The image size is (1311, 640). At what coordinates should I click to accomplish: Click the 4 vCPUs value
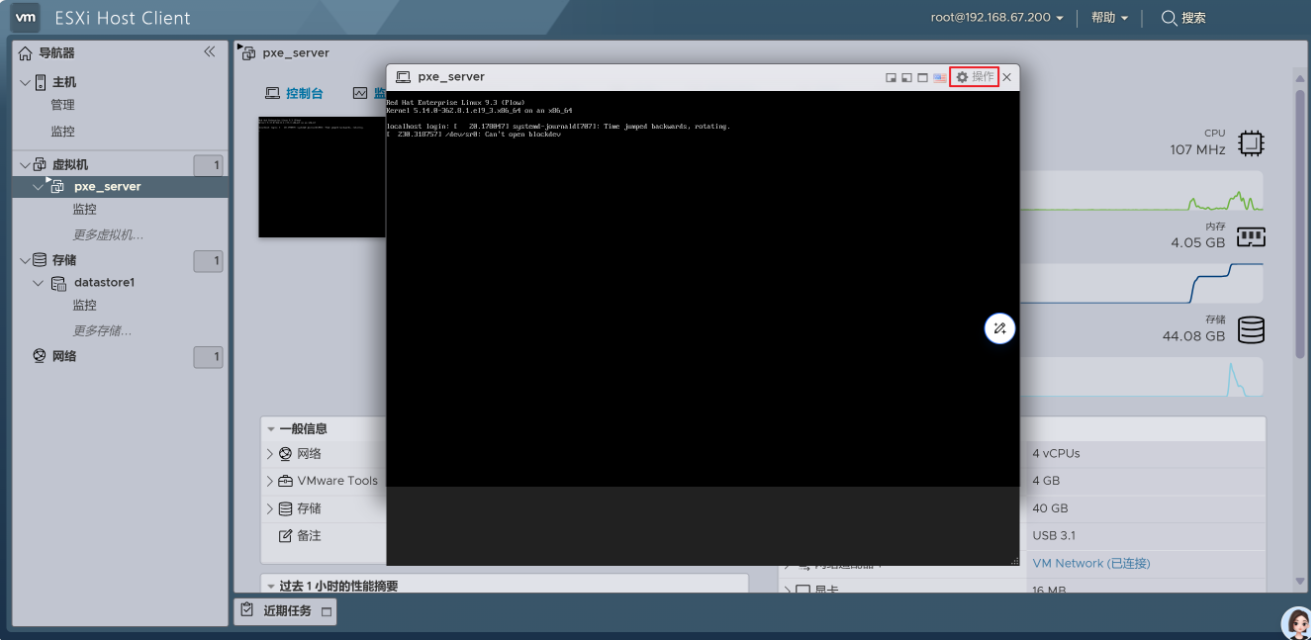click(1056, 453)
